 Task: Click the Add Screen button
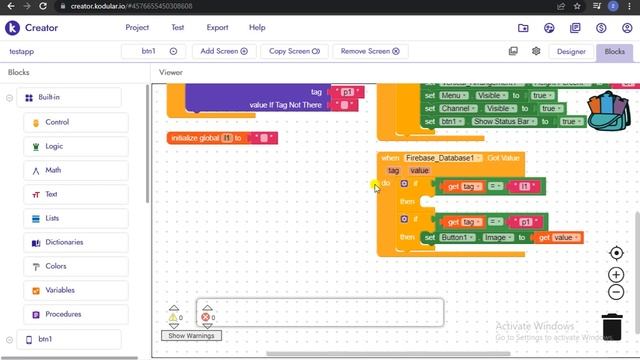click(224, 51)
